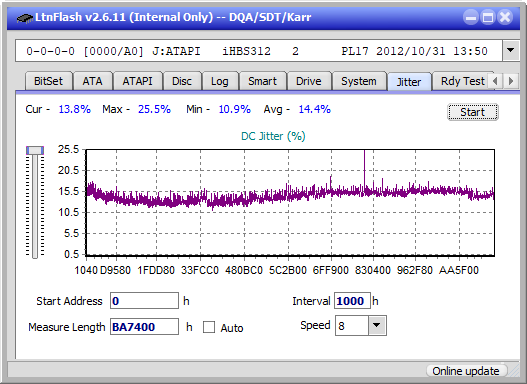Minimize the LtnFlash window
527x384 pixels.
point(471,17)
